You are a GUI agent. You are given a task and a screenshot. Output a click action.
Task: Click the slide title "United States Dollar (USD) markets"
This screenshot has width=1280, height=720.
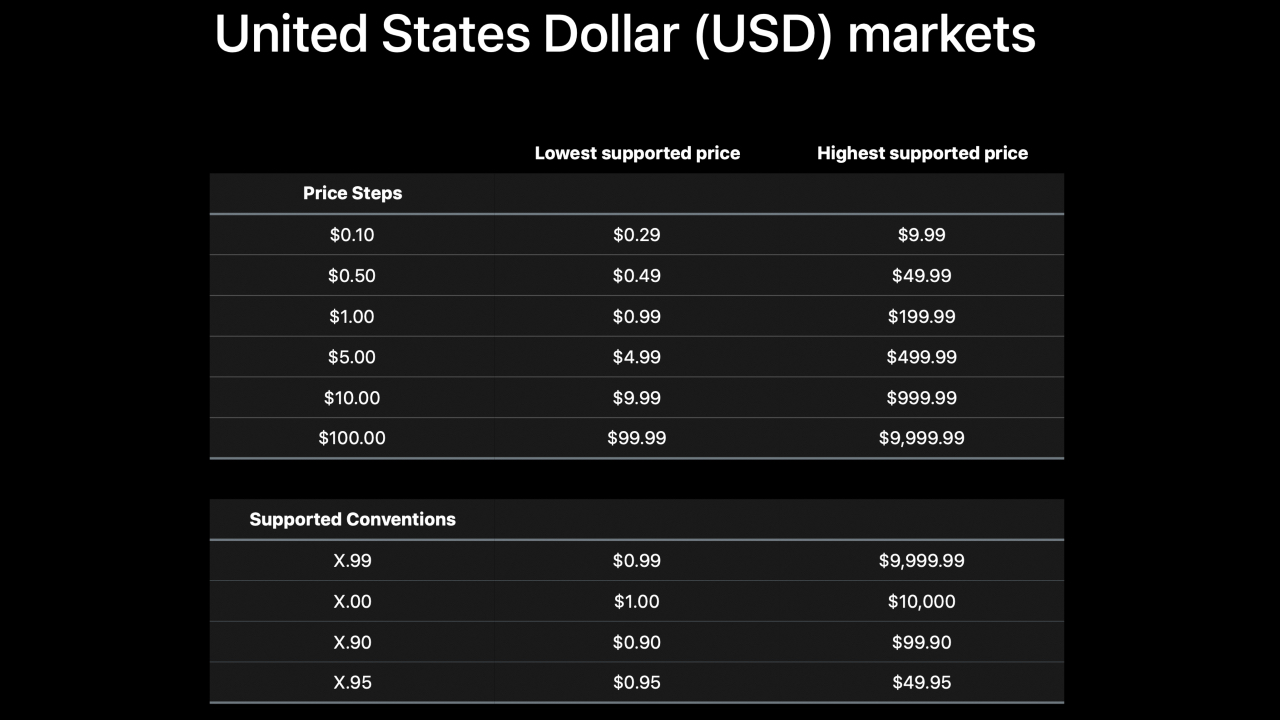point(625,36)
